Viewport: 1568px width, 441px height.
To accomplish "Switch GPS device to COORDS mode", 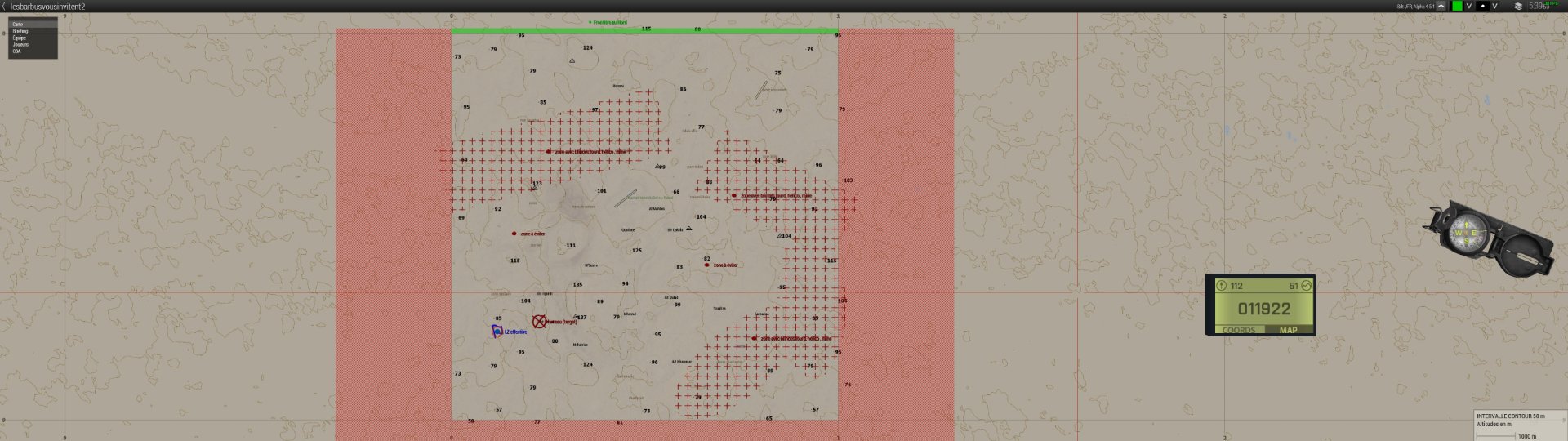I will [1238, 330].
